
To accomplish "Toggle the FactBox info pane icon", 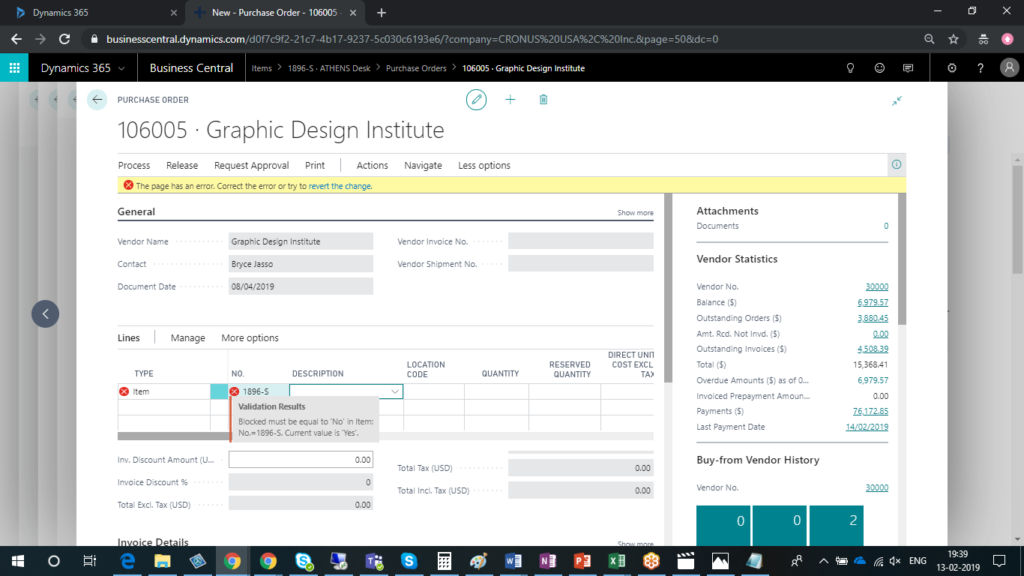I will 896,165.
